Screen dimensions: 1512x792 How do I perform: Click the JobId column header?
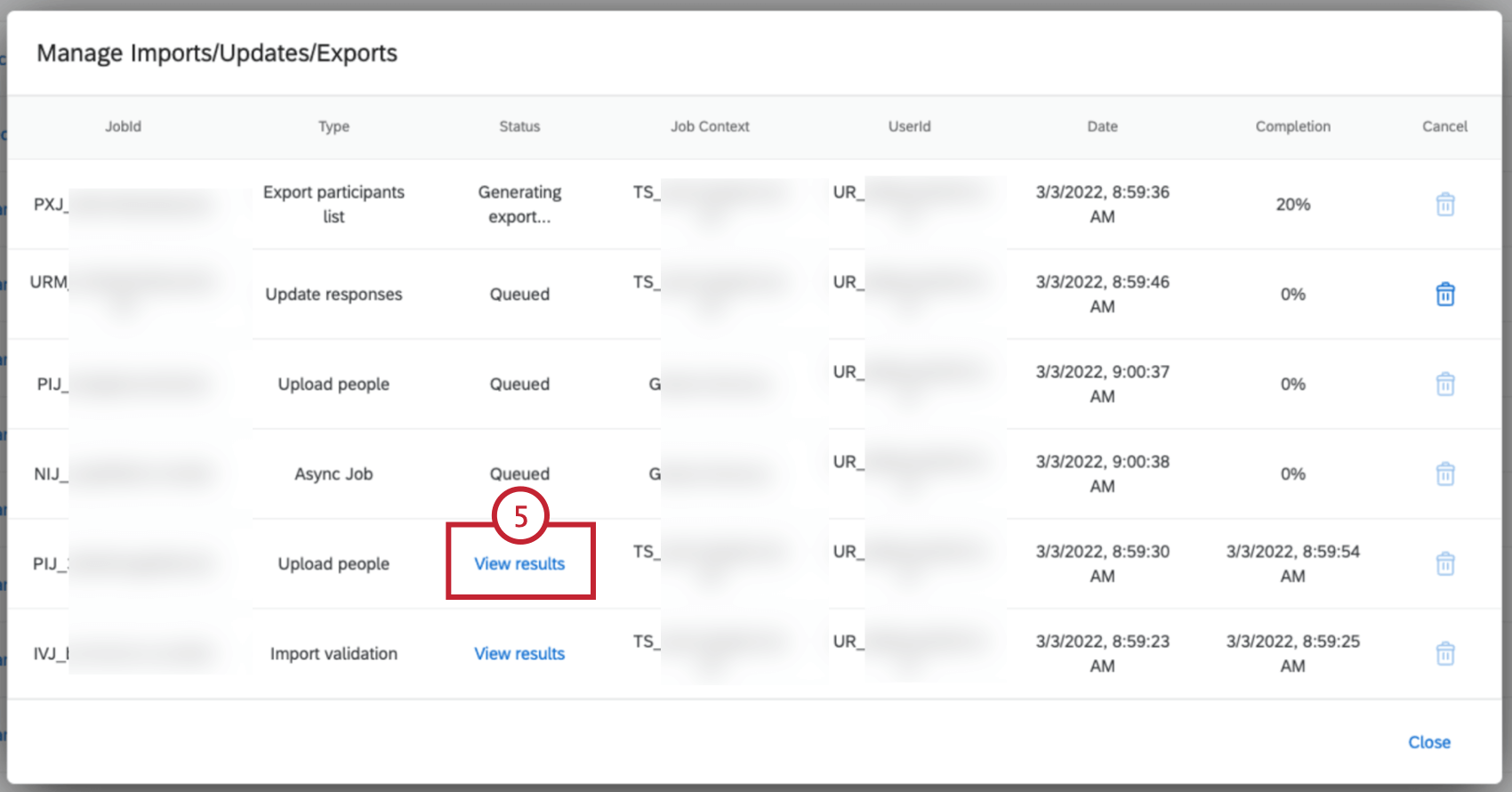coord(123,126)
